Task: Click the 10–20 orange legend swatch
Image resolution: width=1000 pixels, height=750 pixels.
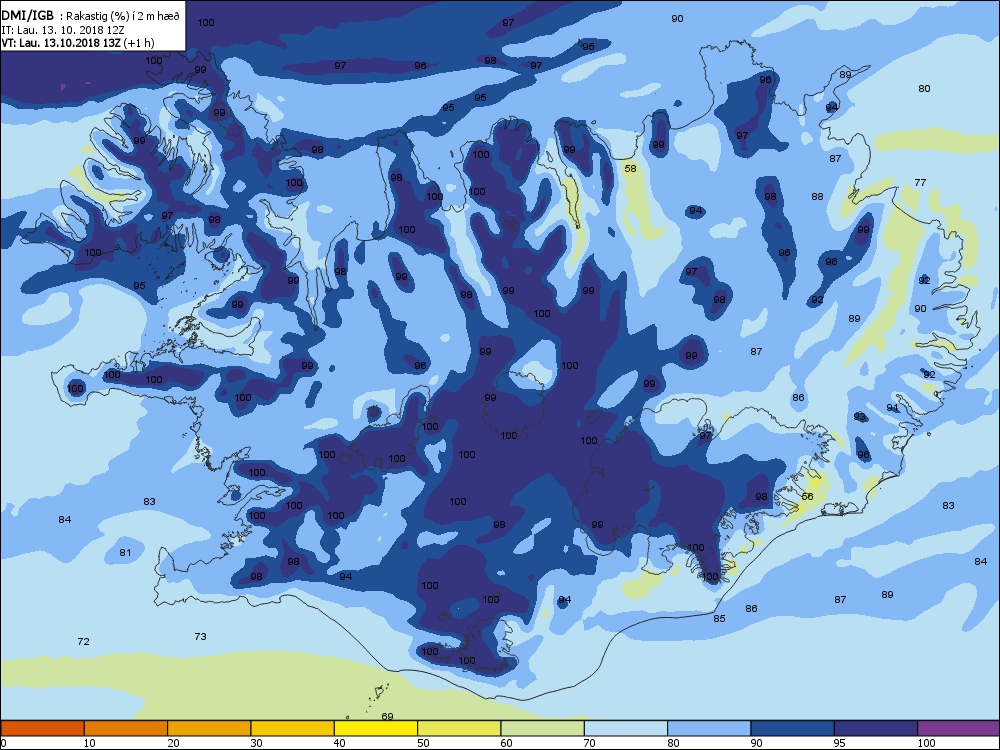Action: point(126,728)
